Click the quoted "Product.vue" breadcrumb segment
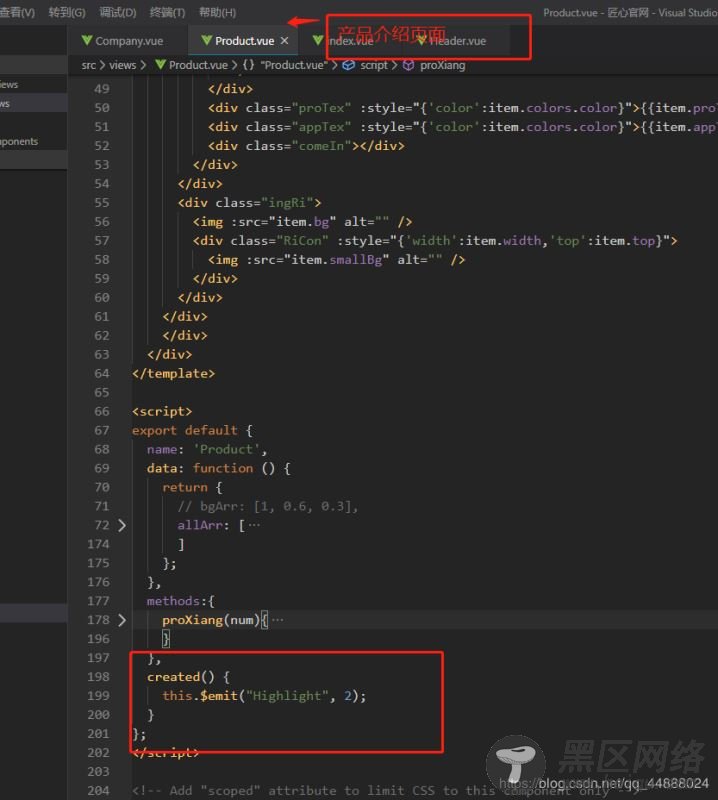 294,65
